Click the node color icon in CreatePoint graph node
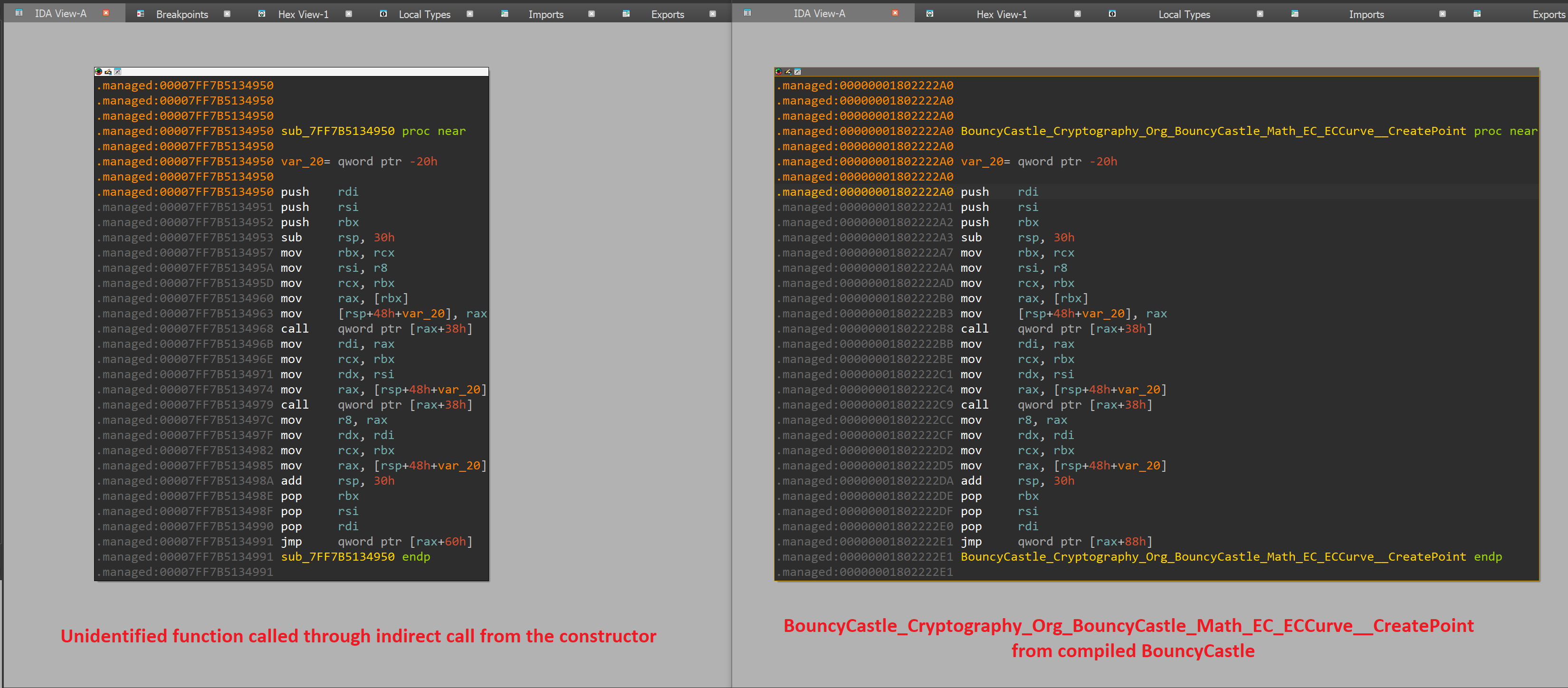Viewport: 1568px width, 688px height. click(x=778, y=71)
